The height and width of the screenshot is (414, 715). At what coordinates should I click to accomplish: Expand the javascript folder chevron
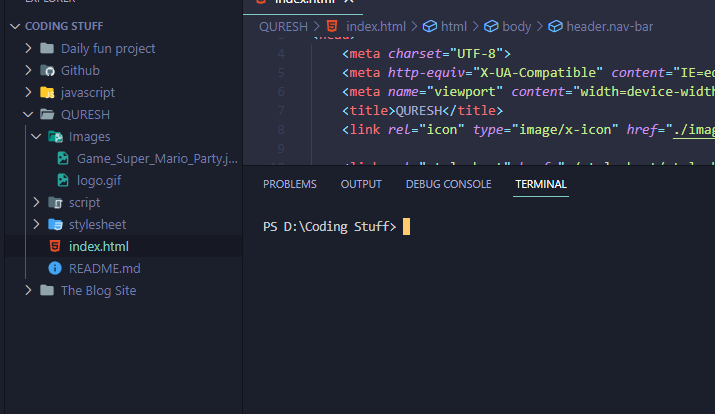pyautogui.click(x=28, y=92)
